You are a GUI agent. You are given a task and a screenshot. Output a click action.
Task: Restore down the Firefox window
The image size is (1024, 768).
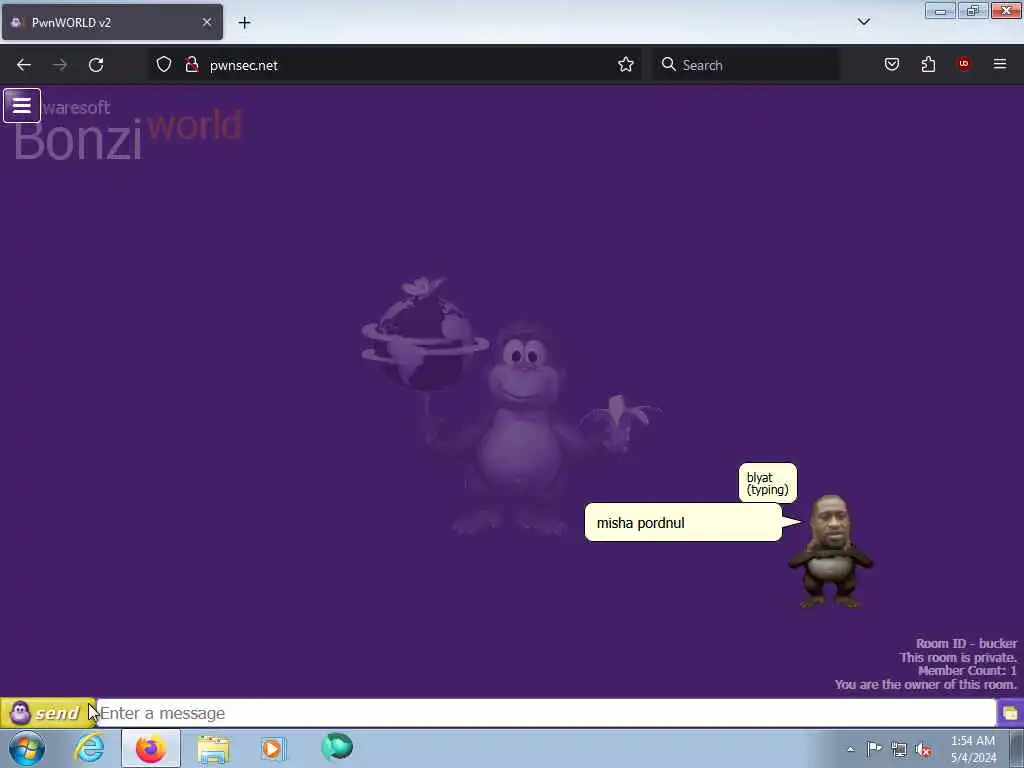(972, 11)
